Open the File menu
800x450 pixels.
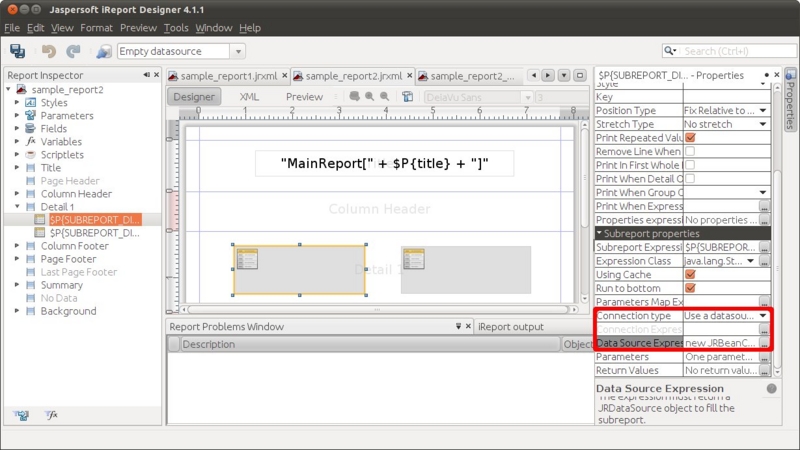pyautogui.click(x=12, y=28)
